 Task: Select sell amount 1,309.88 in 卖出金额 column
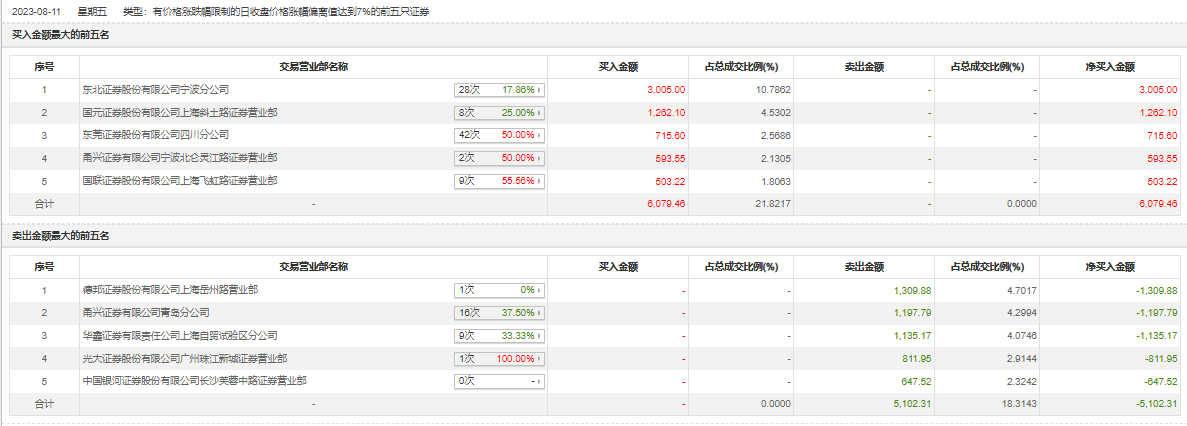click(x=912, y=291)
